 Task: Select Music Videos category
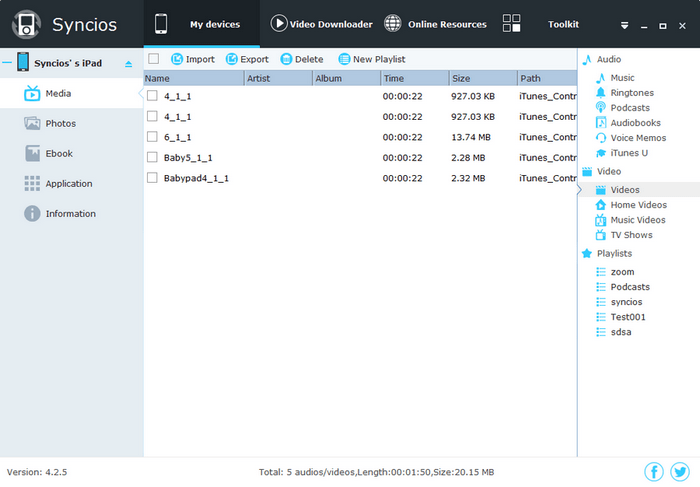coord(637,220)
